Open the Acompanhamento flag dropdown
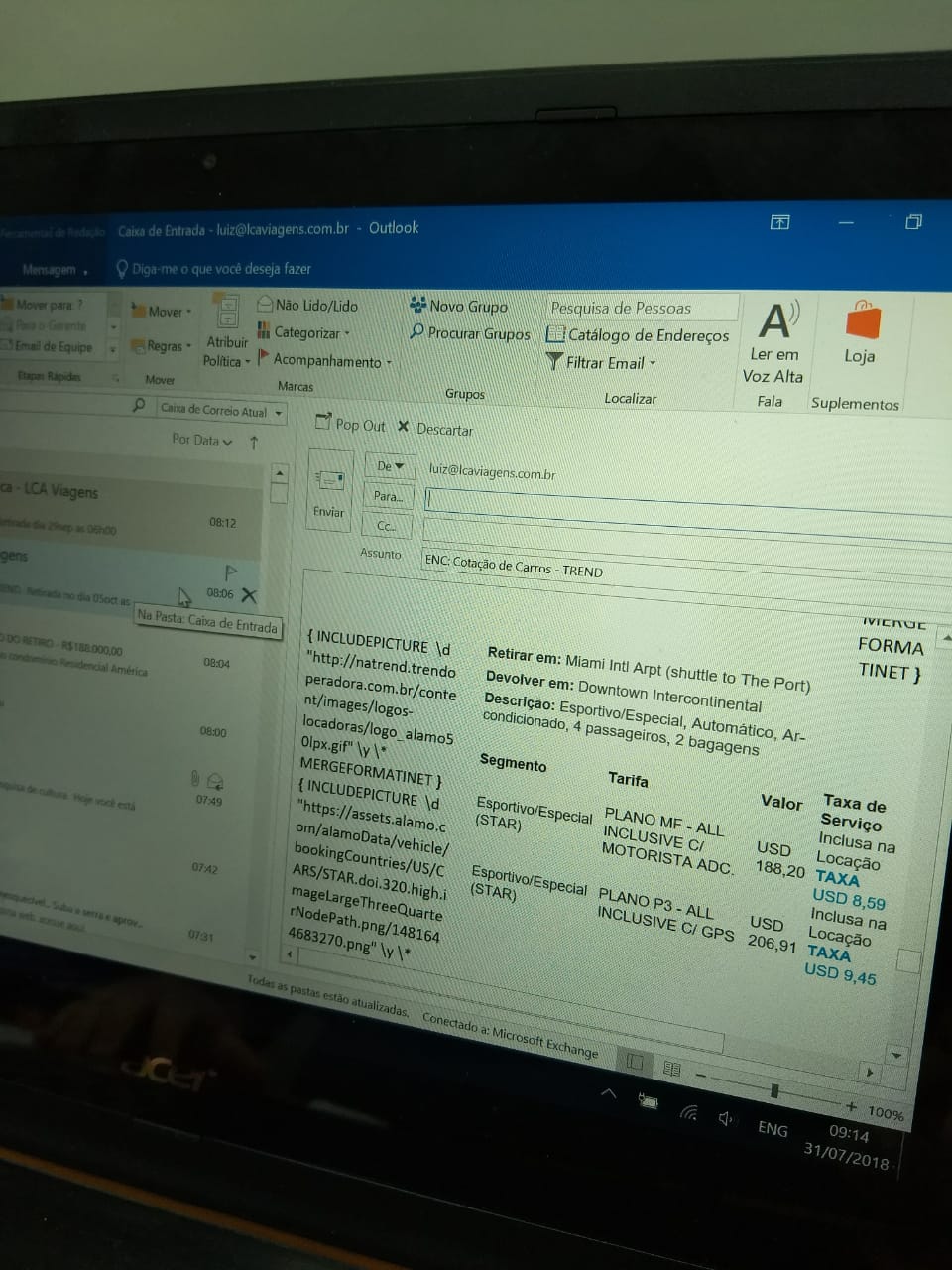 pos(324,361)
